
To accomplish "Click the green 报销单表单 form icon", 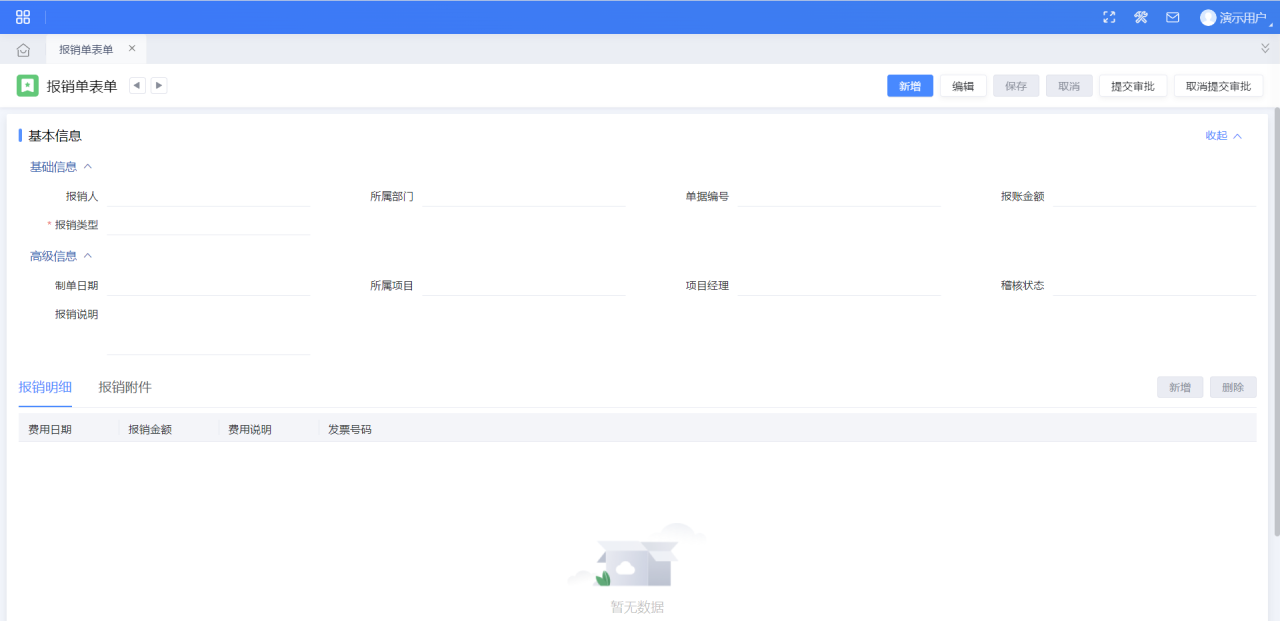I will coord(28,86).
